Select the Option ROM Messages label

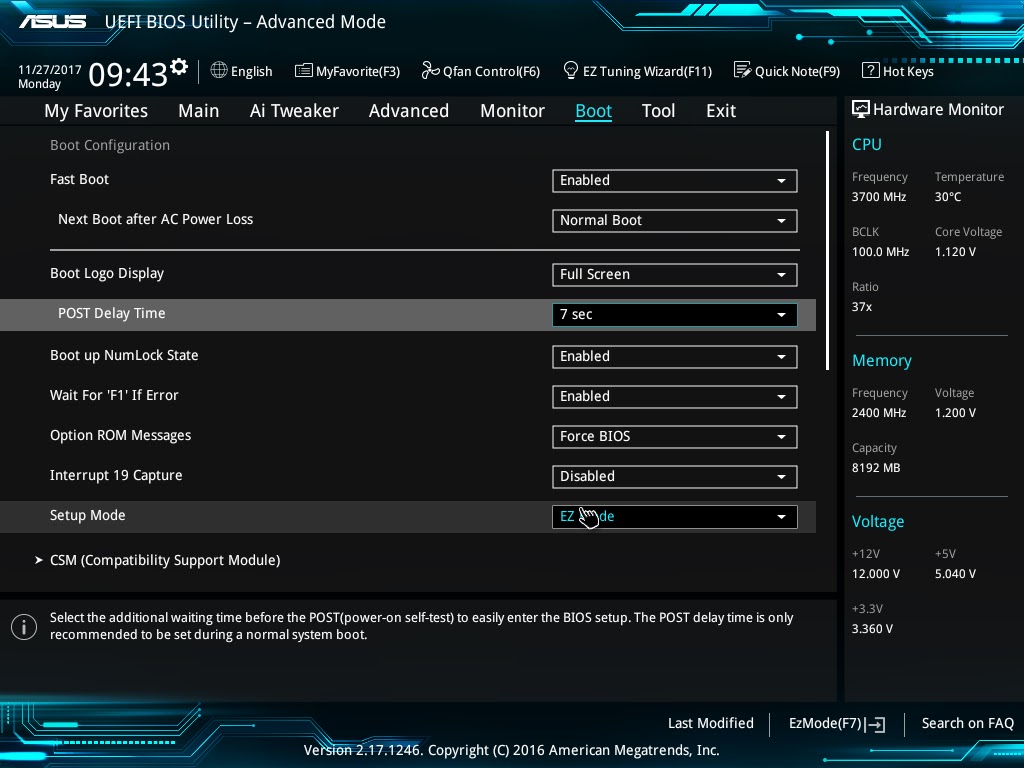(120, 436)
